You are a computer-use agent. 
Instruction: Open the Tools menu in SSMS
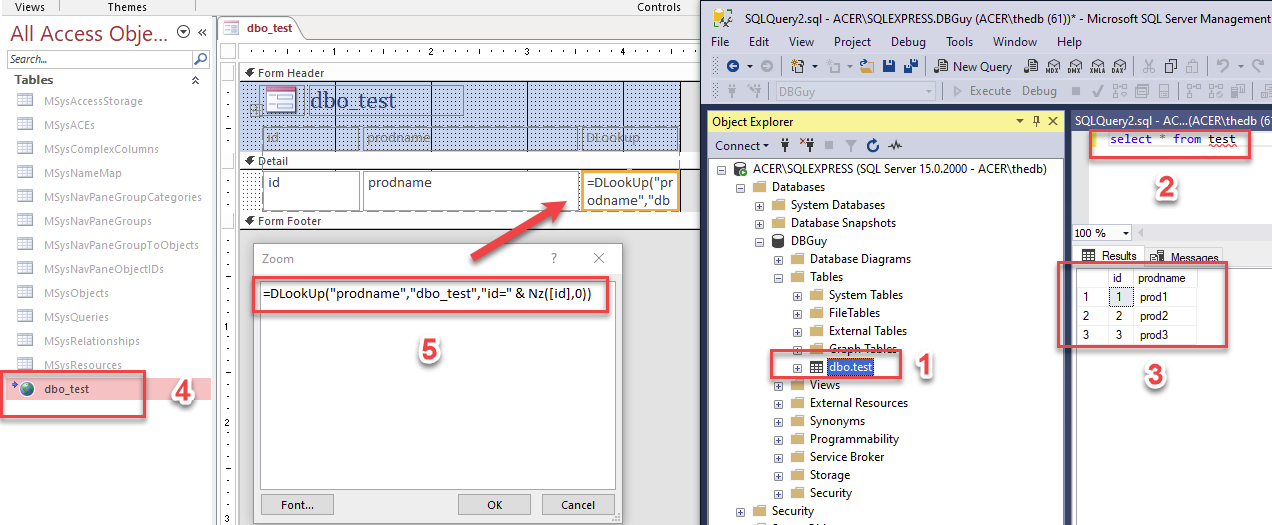pyautogui.click(x=959, y=42)
